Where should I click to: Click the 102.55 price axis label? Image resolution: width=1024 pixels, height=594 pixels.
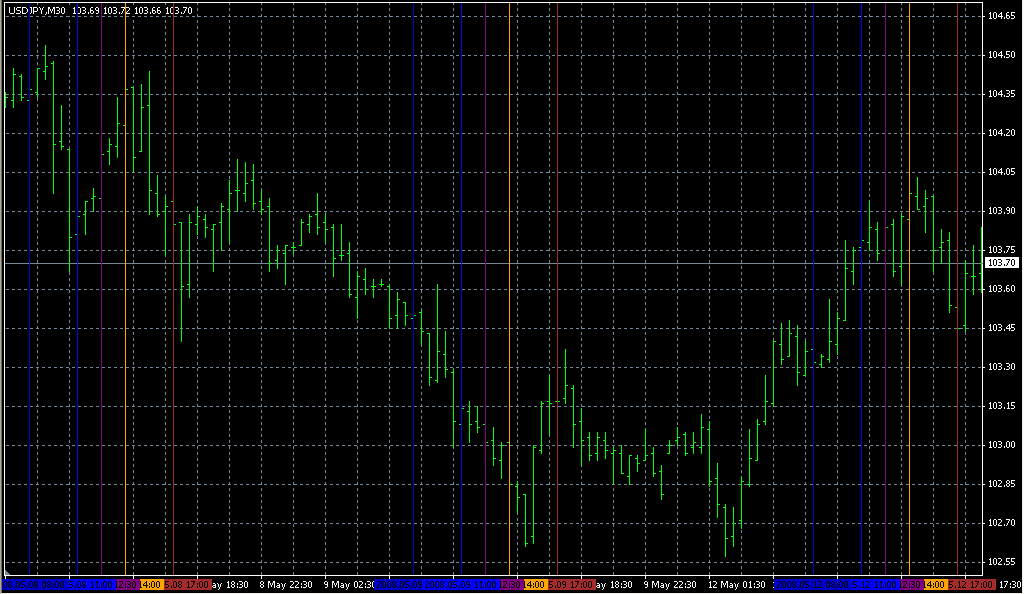point(1001,561)
